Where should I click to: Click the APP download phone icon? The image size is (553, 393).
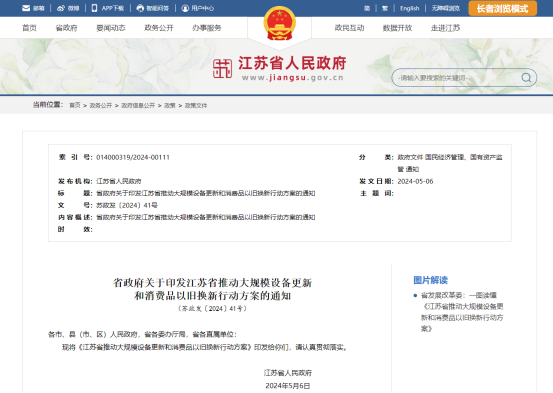tap(94, 8)
